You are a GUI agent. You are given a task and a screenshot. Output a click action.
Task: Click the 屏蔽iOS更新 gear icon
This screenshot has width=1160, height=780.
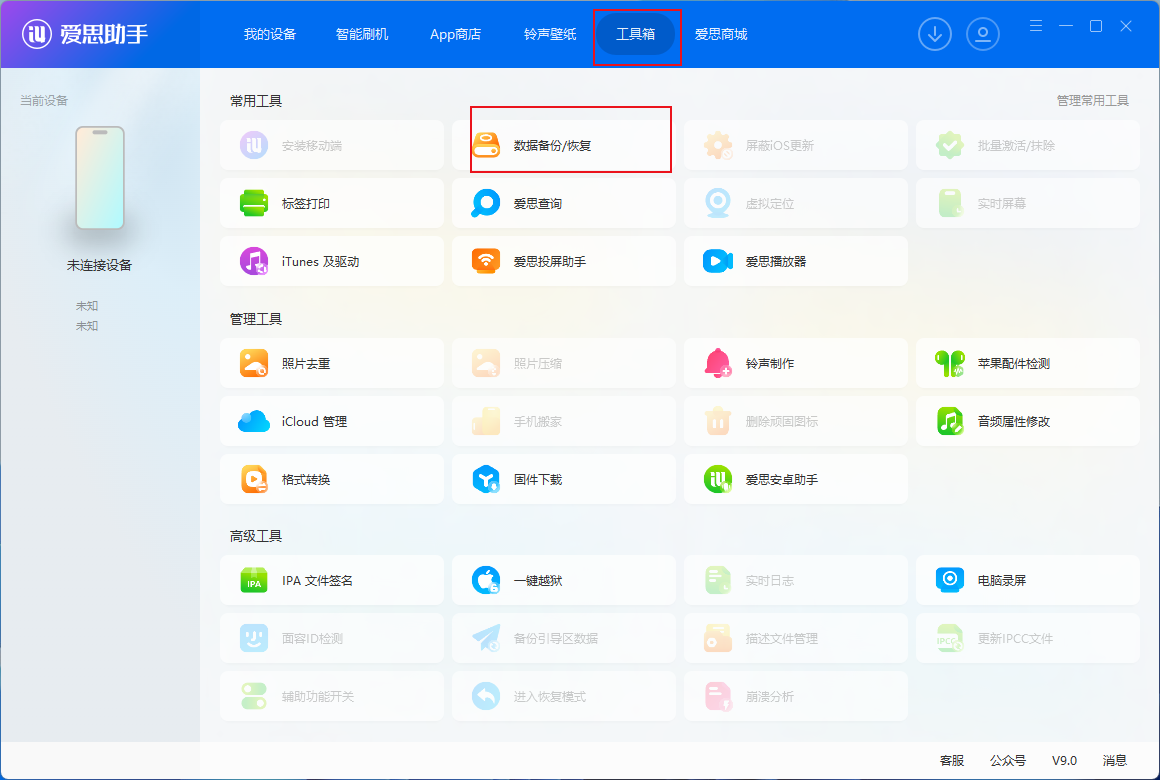[718, 145]
